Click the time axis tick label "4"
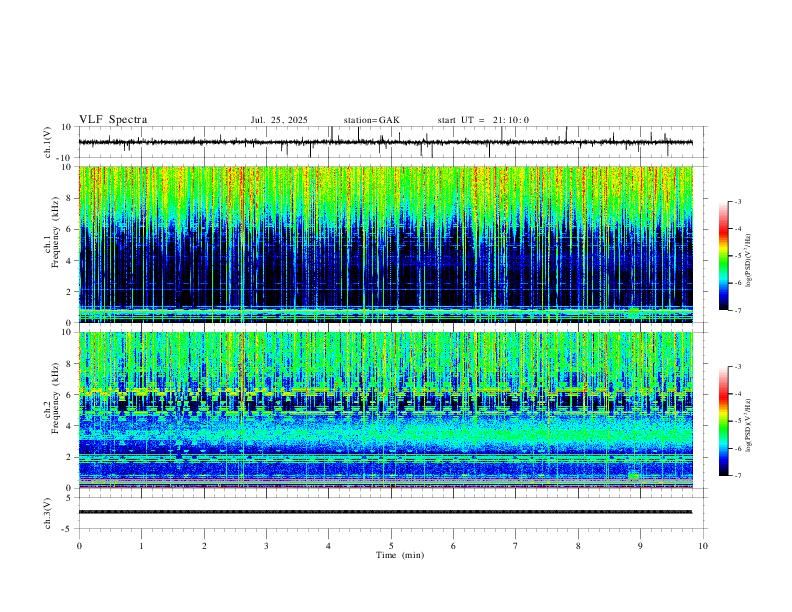 pyautogui.click(x=329, y=546)
